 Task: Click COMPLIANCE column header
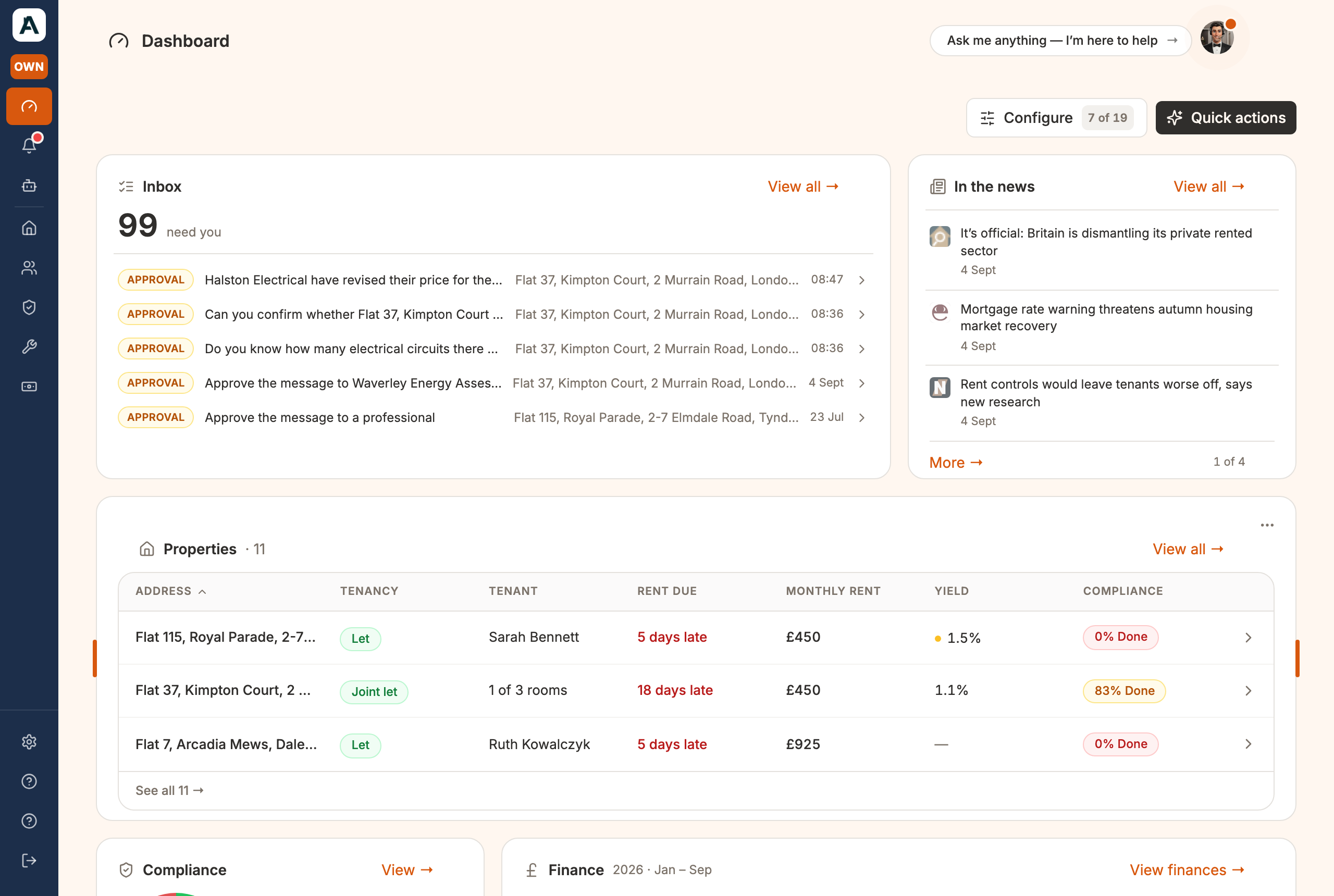1122,591
